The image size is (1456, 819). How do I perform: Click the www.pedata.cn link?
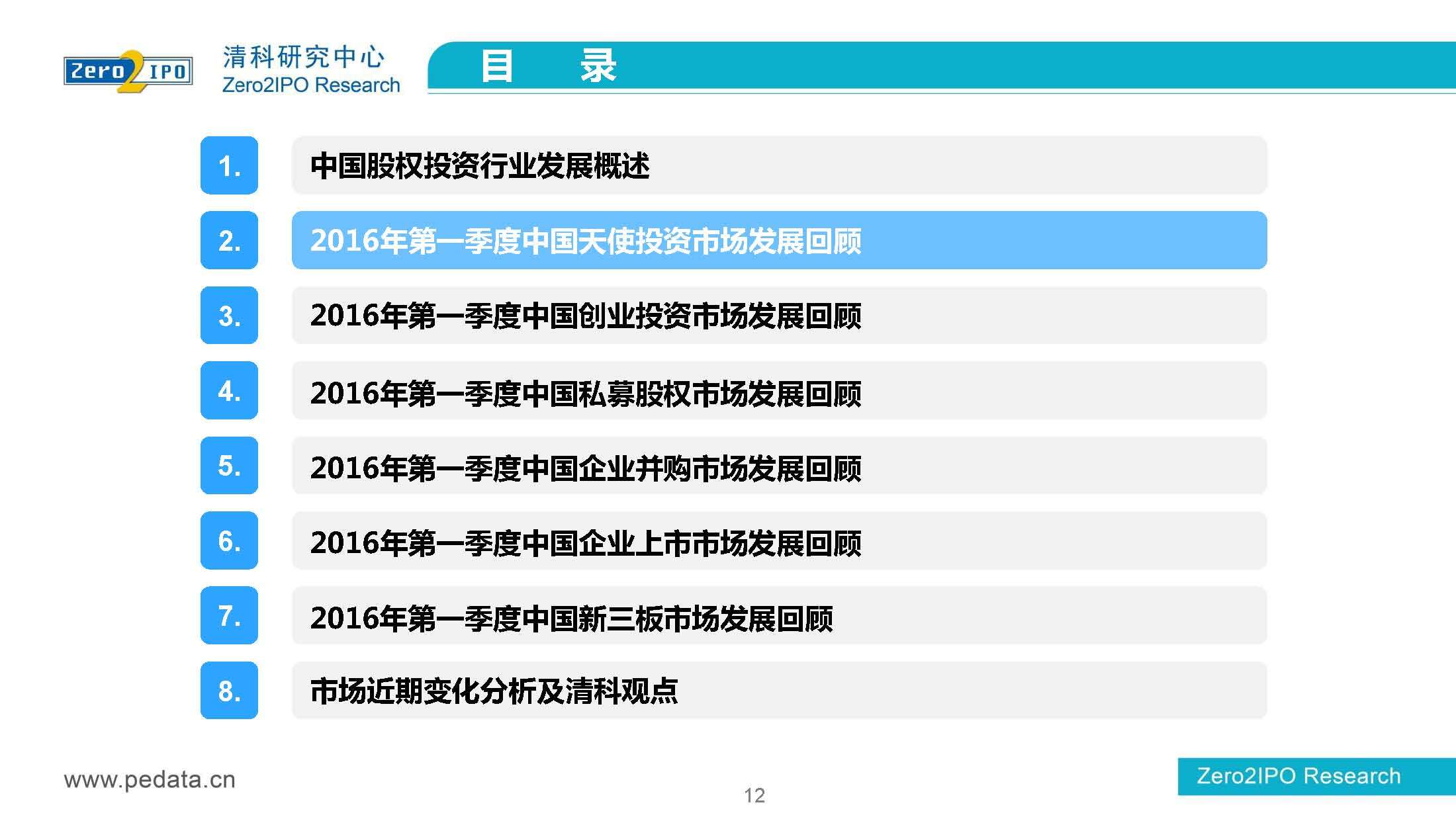[150, 779]
